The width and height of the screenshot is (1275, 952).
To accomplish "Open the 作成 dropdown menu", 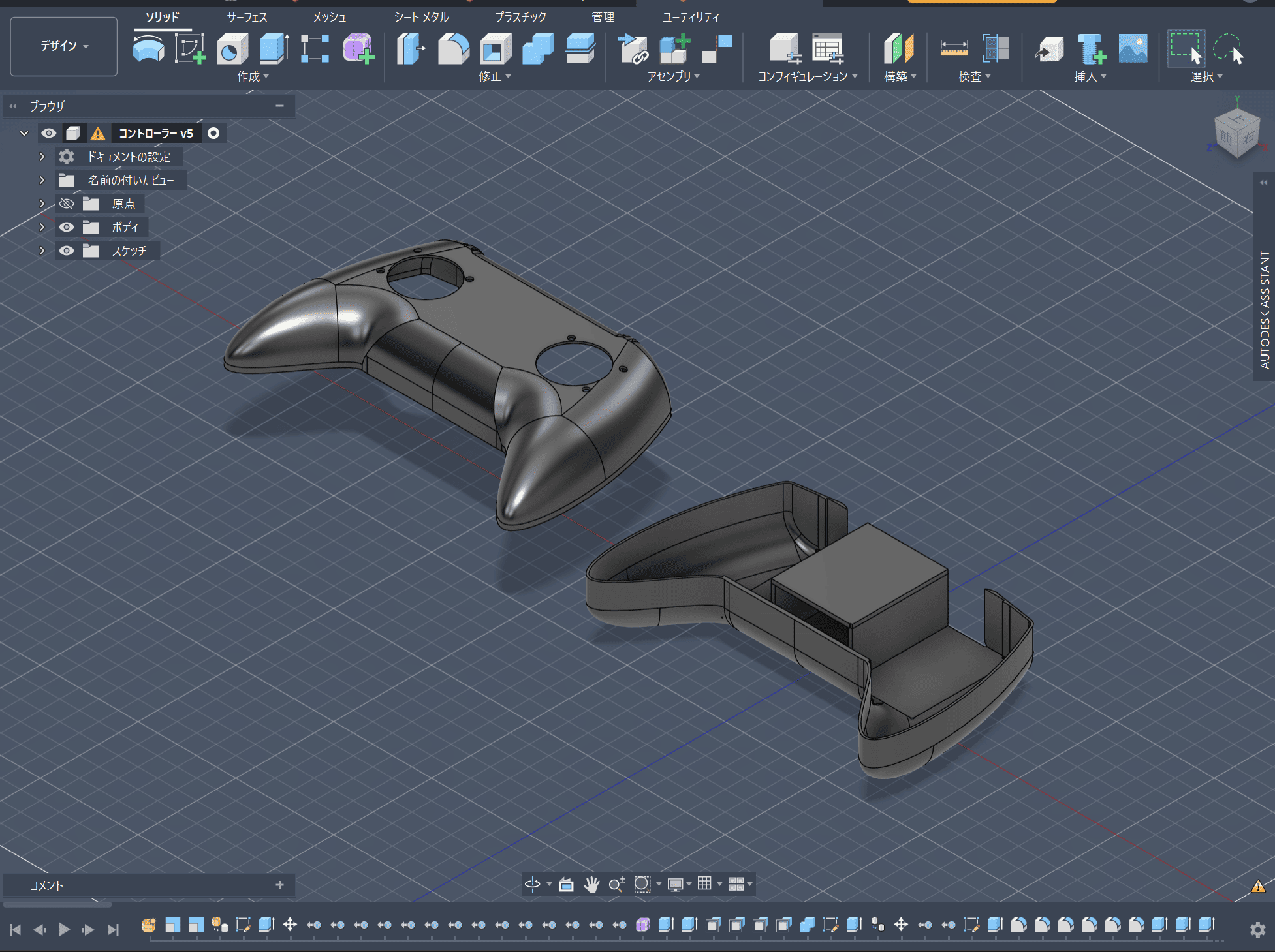I will pos(253,76).
